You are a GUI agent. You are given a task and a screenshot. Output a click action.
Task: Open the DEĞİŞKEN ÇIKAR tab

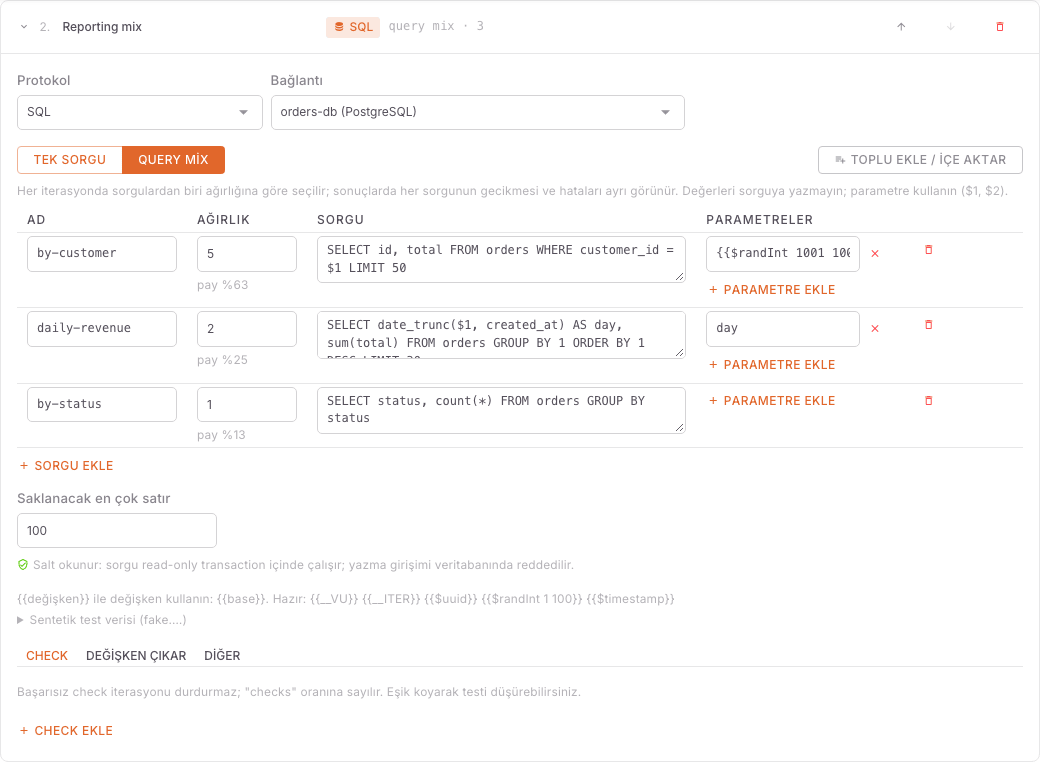(136, 656)
